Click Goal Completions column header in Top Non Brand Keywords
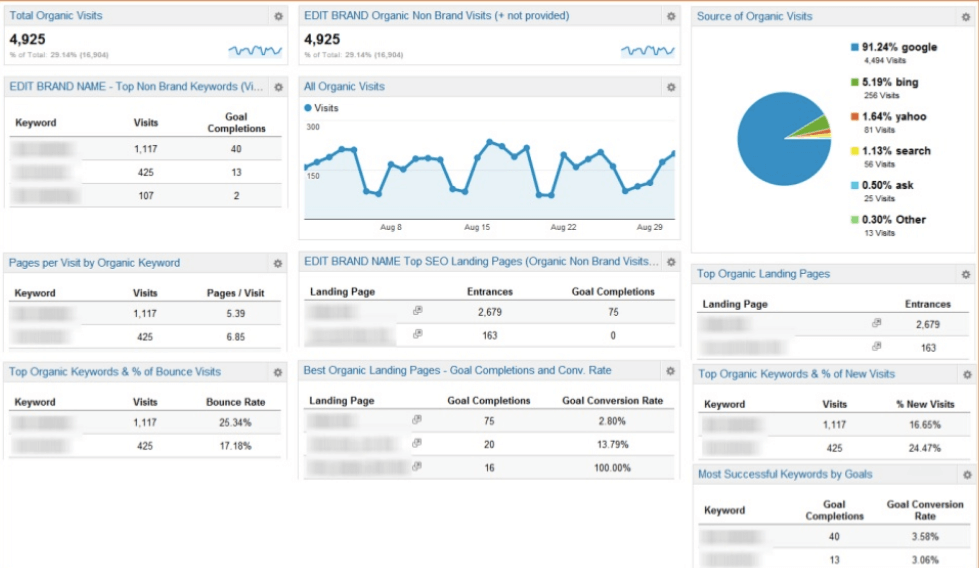Image resolution: width=979 pixels, height=568 pixels. tap(236, 122)
